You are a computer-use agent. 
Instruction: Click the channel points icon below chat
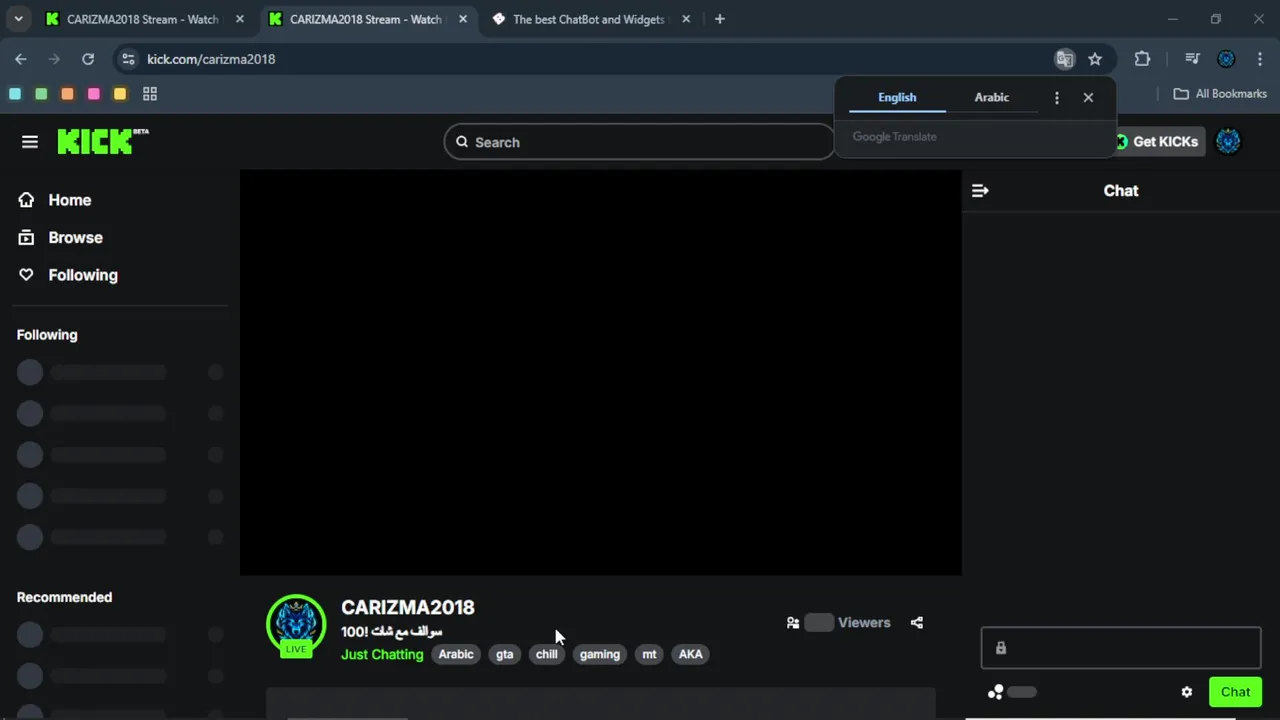coord(995,692)
